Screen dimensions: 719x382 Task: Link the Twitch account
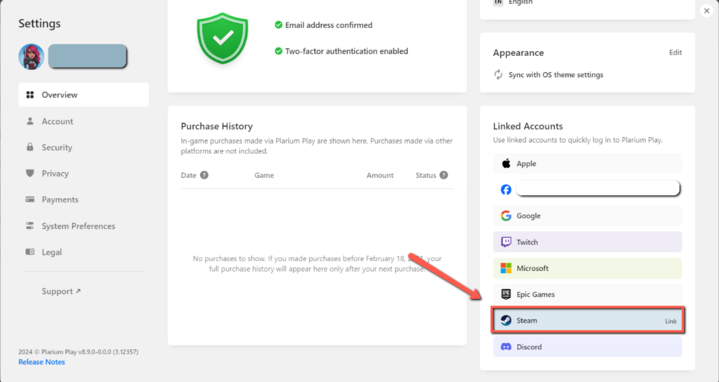point(587,242)
